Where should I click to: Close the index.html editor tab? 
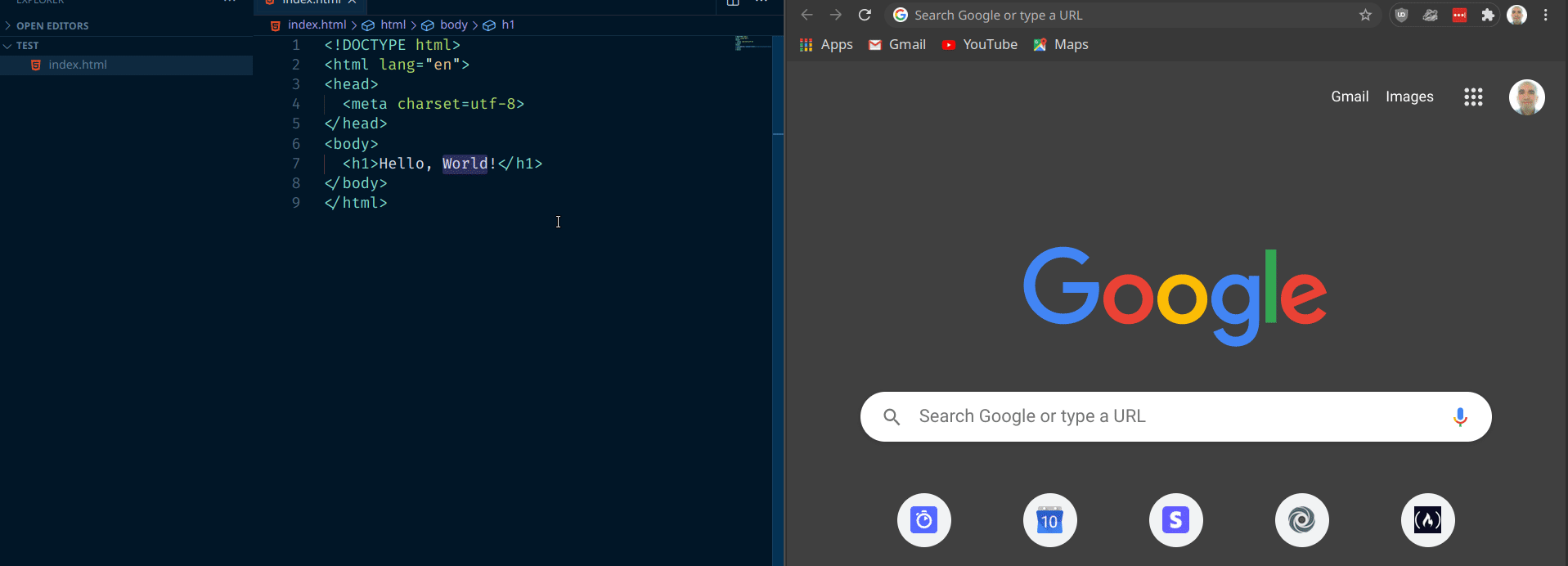352,2
